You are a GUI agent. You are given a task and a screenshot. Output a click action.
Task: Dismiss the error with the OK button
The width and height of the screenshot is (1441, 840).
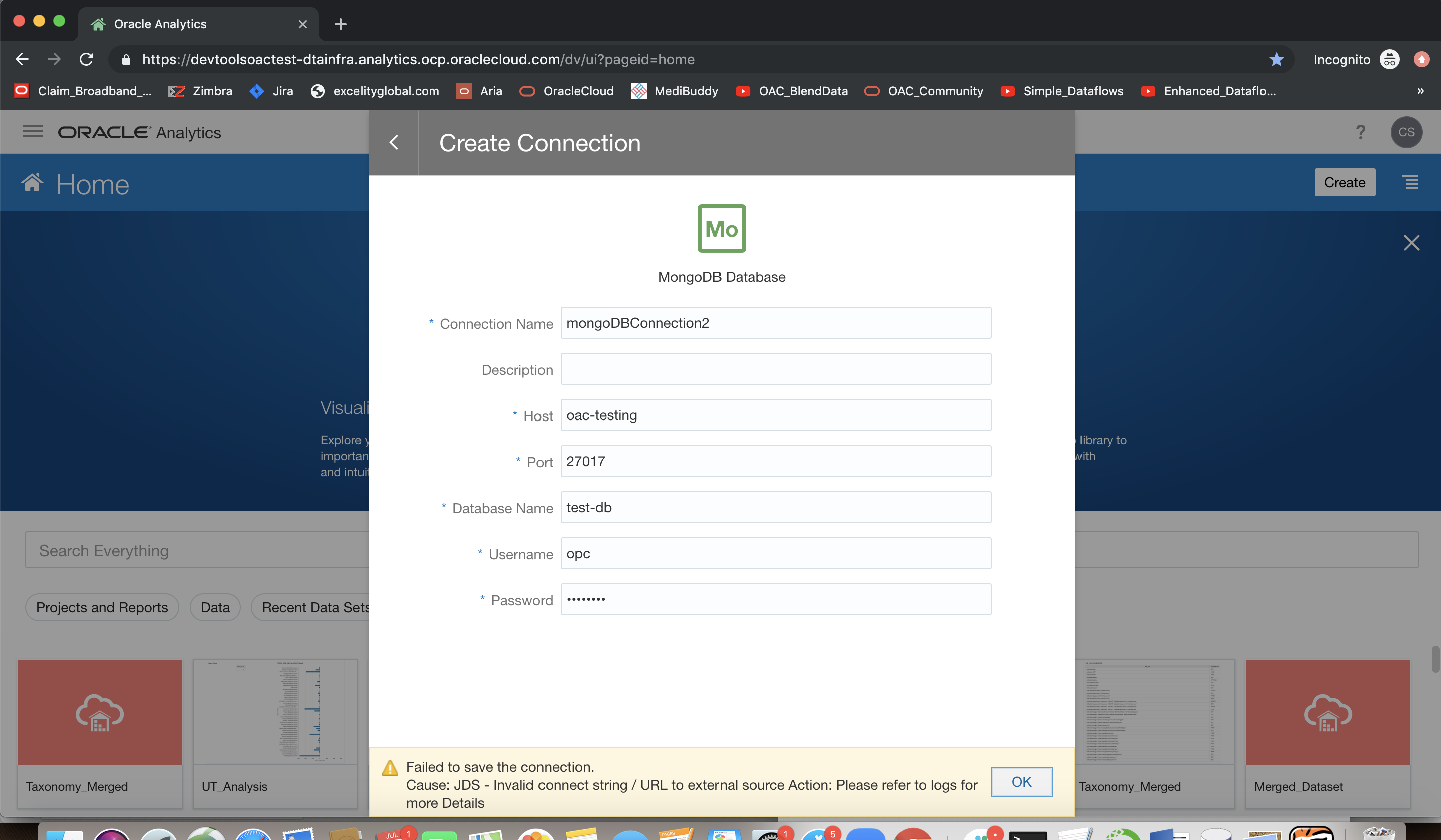click(1021, 782)
